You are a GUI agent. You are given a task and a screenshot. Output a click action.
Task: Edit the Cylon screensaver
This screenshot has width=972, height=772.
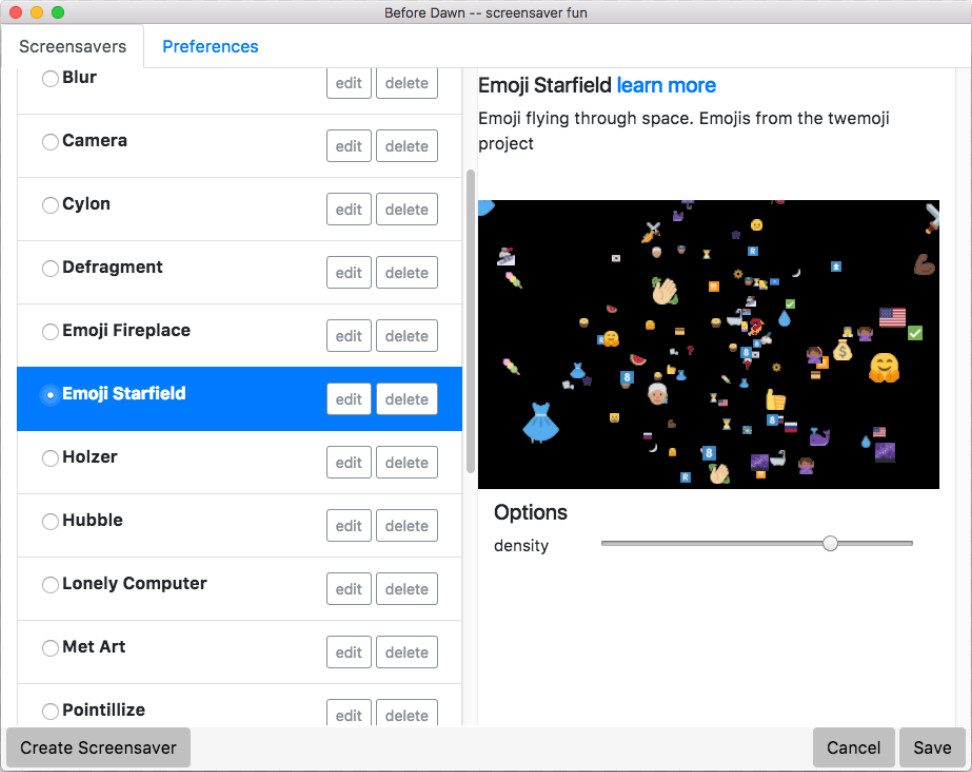tap(349, 209)
